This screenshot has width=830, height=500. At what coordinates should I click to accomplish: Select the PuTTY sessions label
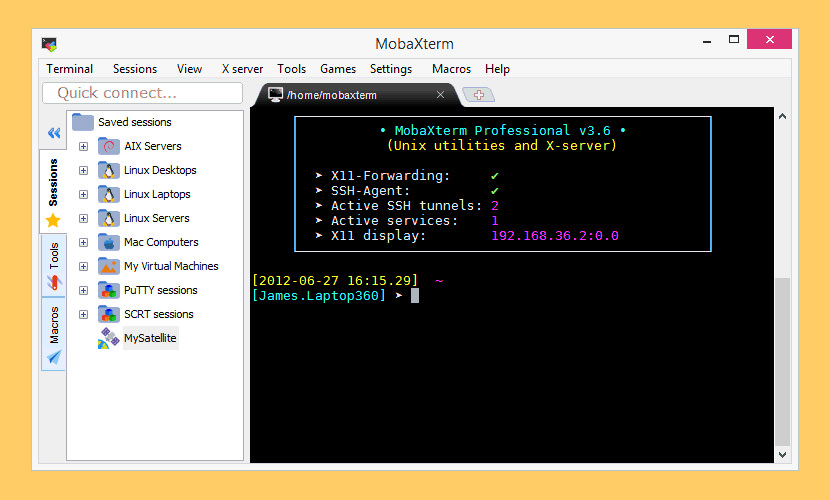tap(161, 290)
